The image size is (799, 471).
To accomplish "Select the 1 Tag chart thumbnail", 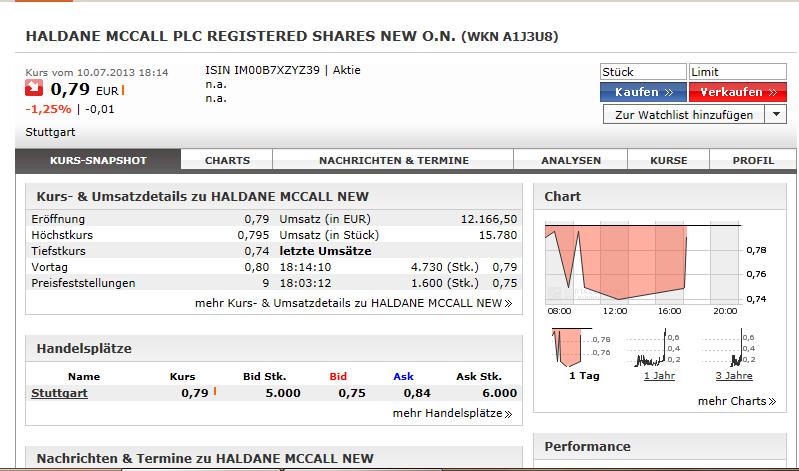I will (x=585, y=350).
